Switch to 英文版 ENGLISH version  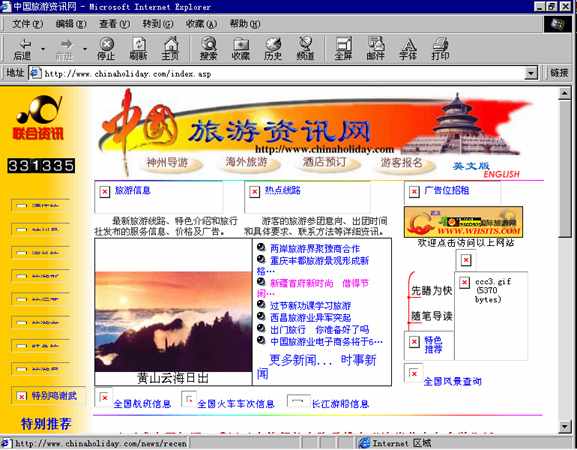(486, 170)
